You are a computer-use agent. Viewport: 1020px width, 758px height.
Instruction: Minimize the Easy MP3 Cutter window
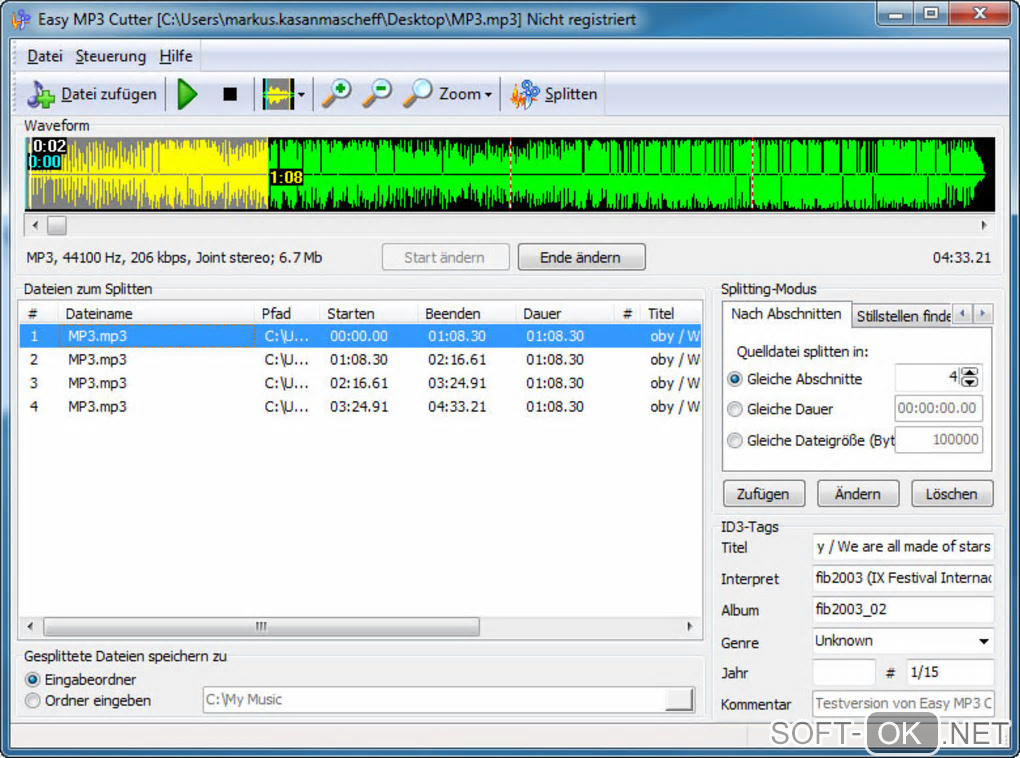pos(896,14)
